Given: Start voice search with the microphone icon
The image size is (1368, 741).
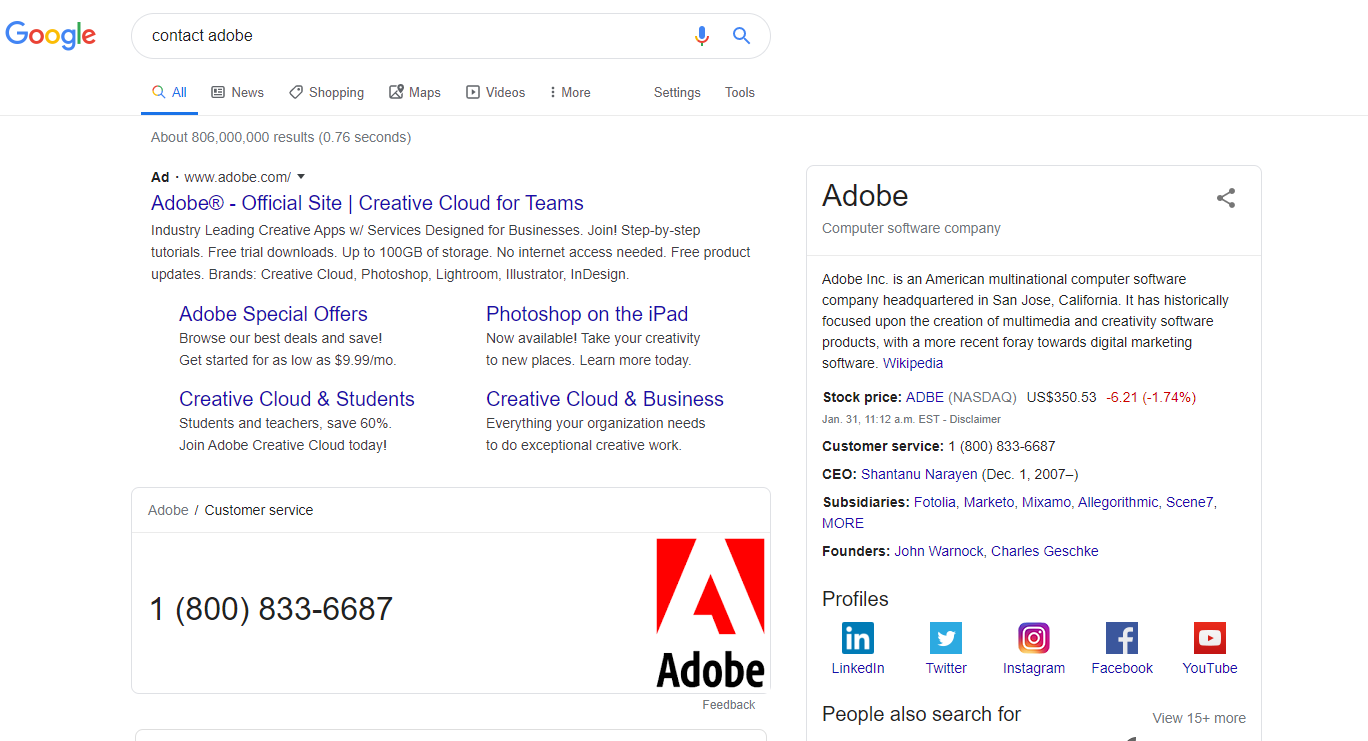Looking at the screenshot, I should tap(702, 36).
